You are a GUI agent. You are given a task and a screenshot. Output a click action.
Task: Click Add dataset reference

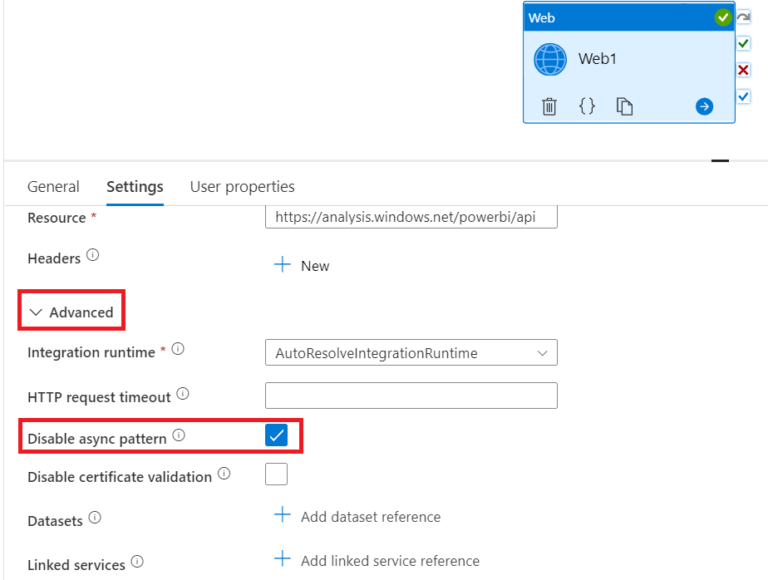pos(357,517)
